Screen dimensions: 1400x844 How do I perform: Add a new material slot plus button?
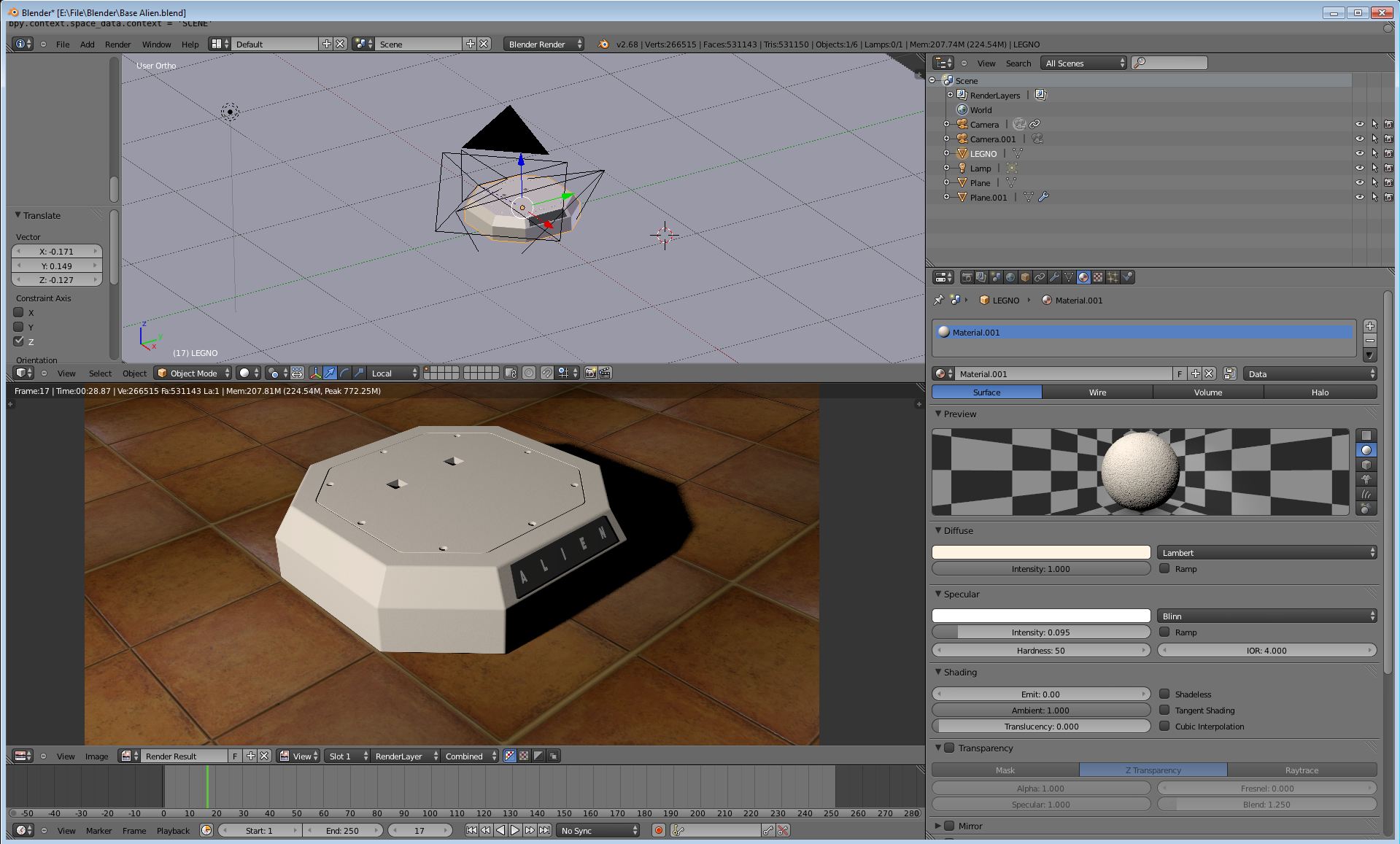pyautogui.click(x=1369, y=326)
